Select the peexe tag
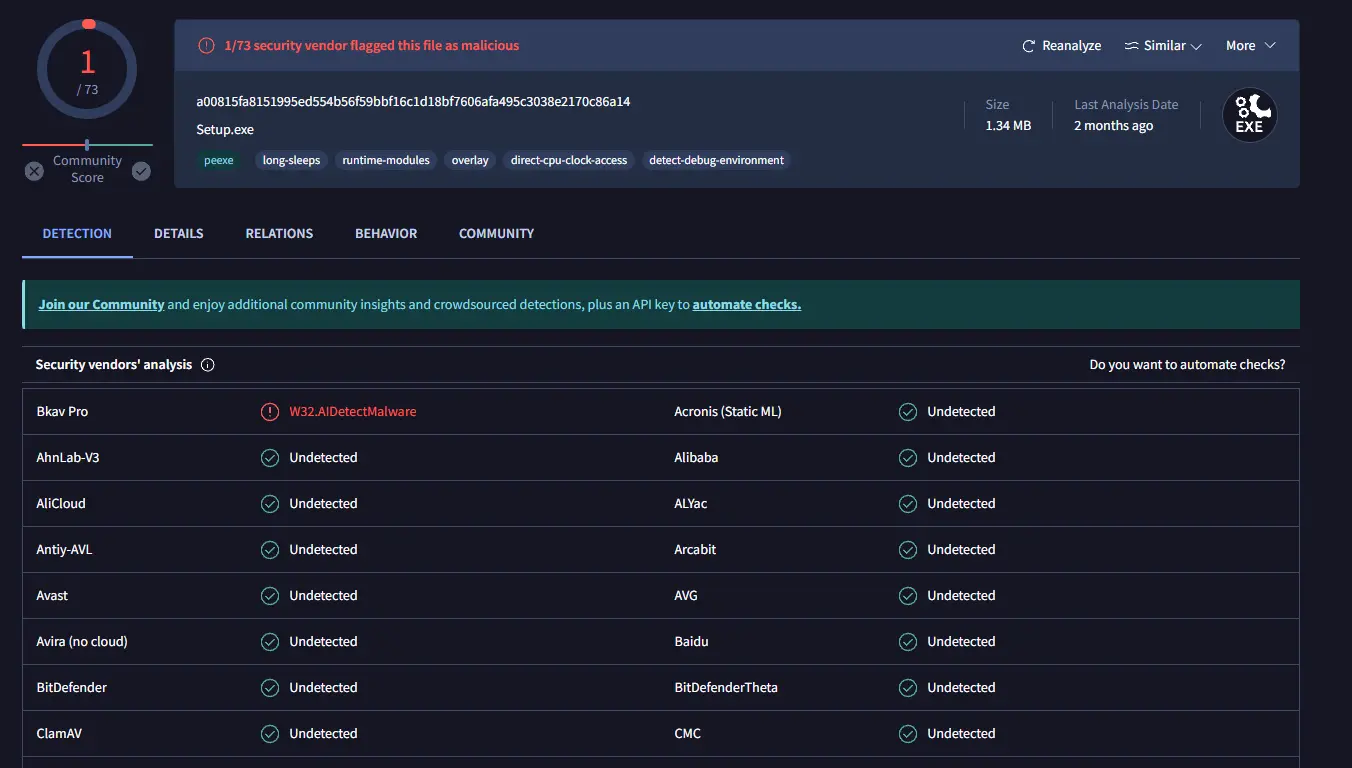The image size is (1352, 768). pos(219,160)
